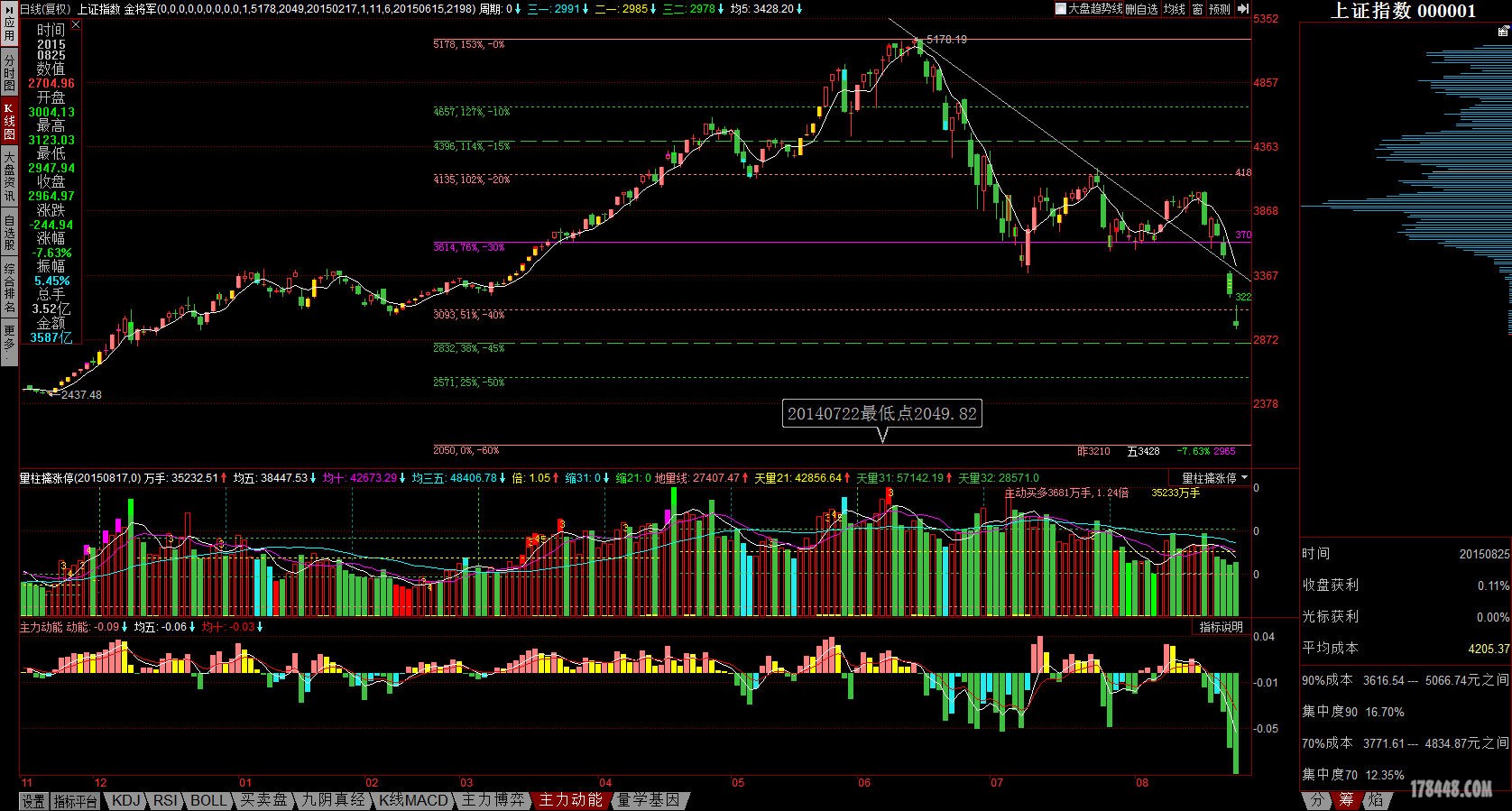The height and width of the screenshot is (811, 1512).
Task: Click 窗 window button
Action: click(1197, 8)
